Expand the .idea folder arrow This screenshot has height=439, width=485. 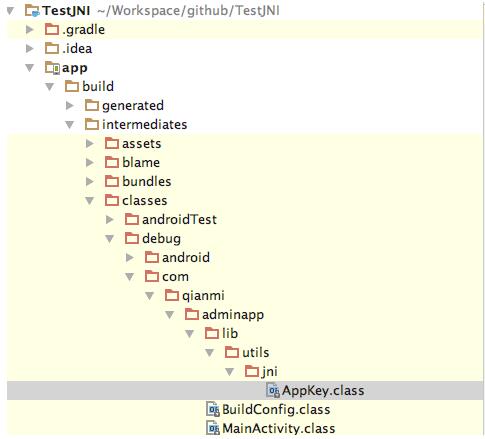click(30, 48)
